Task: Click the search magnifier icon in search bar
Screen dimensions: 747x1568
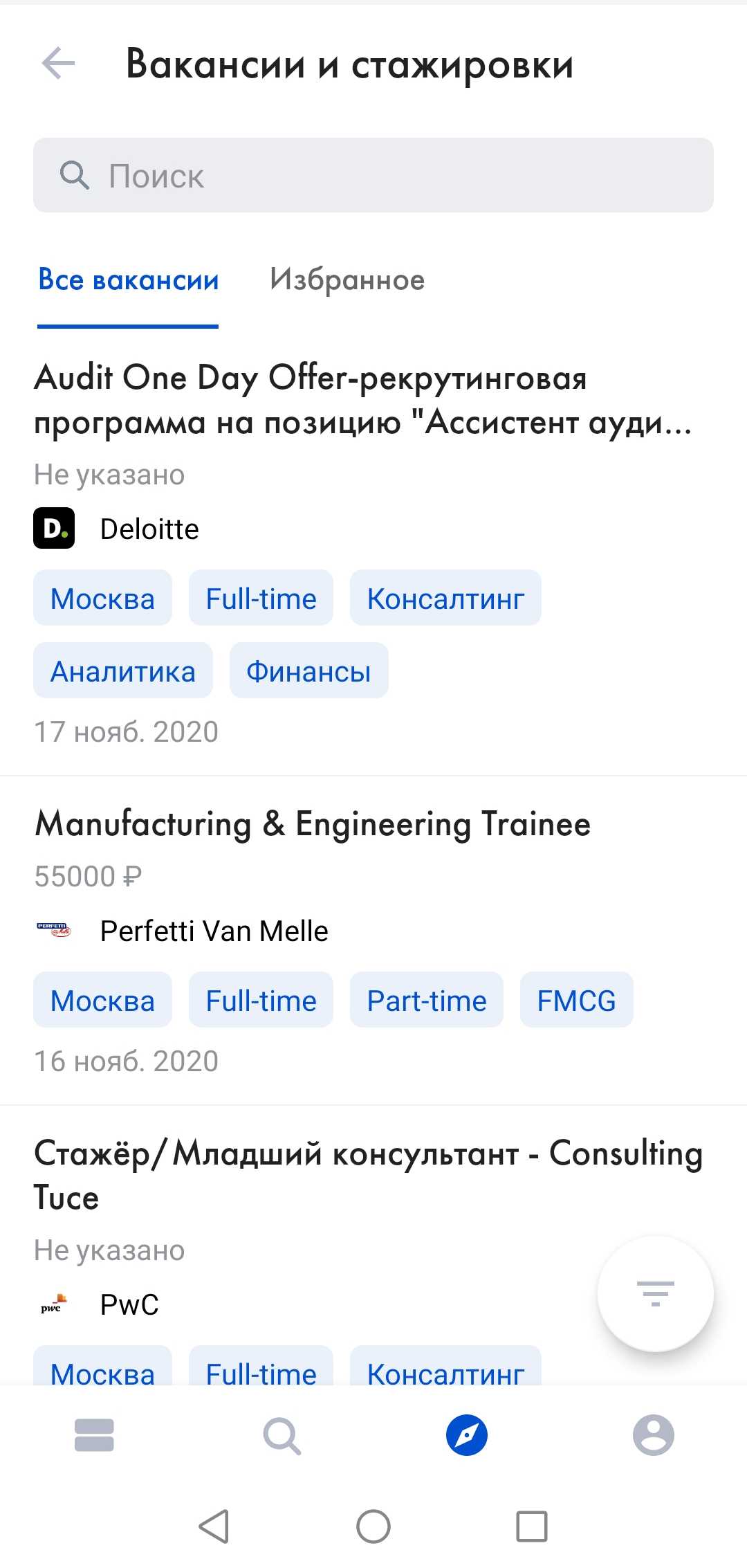Action: click(74, 176)
